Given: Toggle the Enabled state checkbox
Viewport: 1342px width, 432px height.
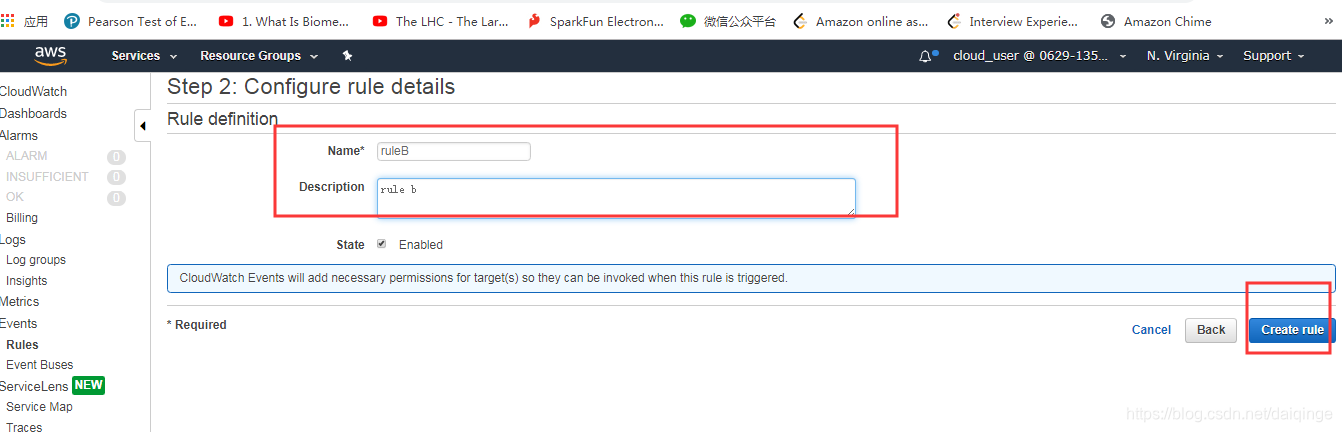Looking at the screenshot, I should tap(381, 244).
